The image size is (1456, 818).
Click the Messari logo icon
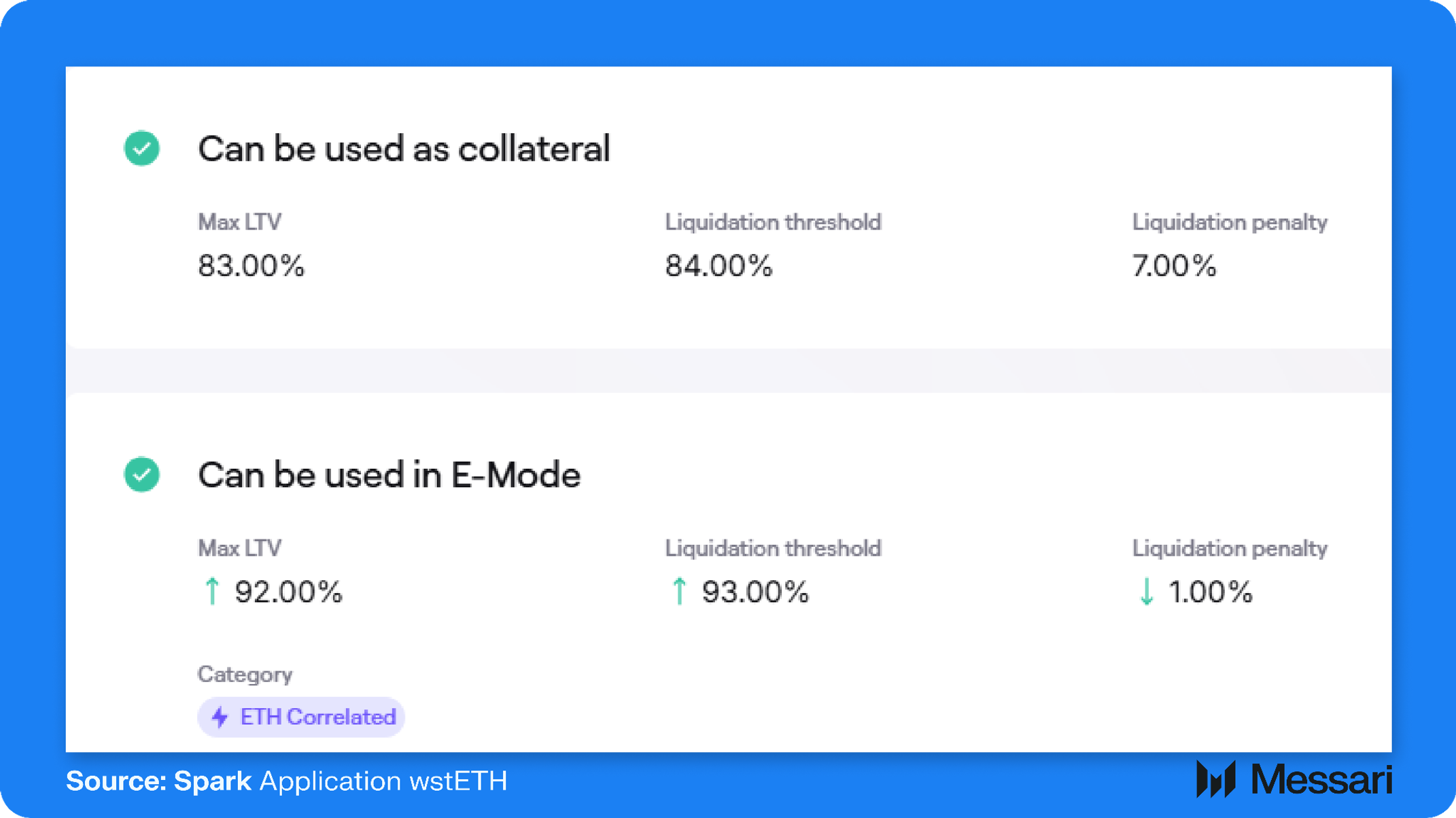1215,779
